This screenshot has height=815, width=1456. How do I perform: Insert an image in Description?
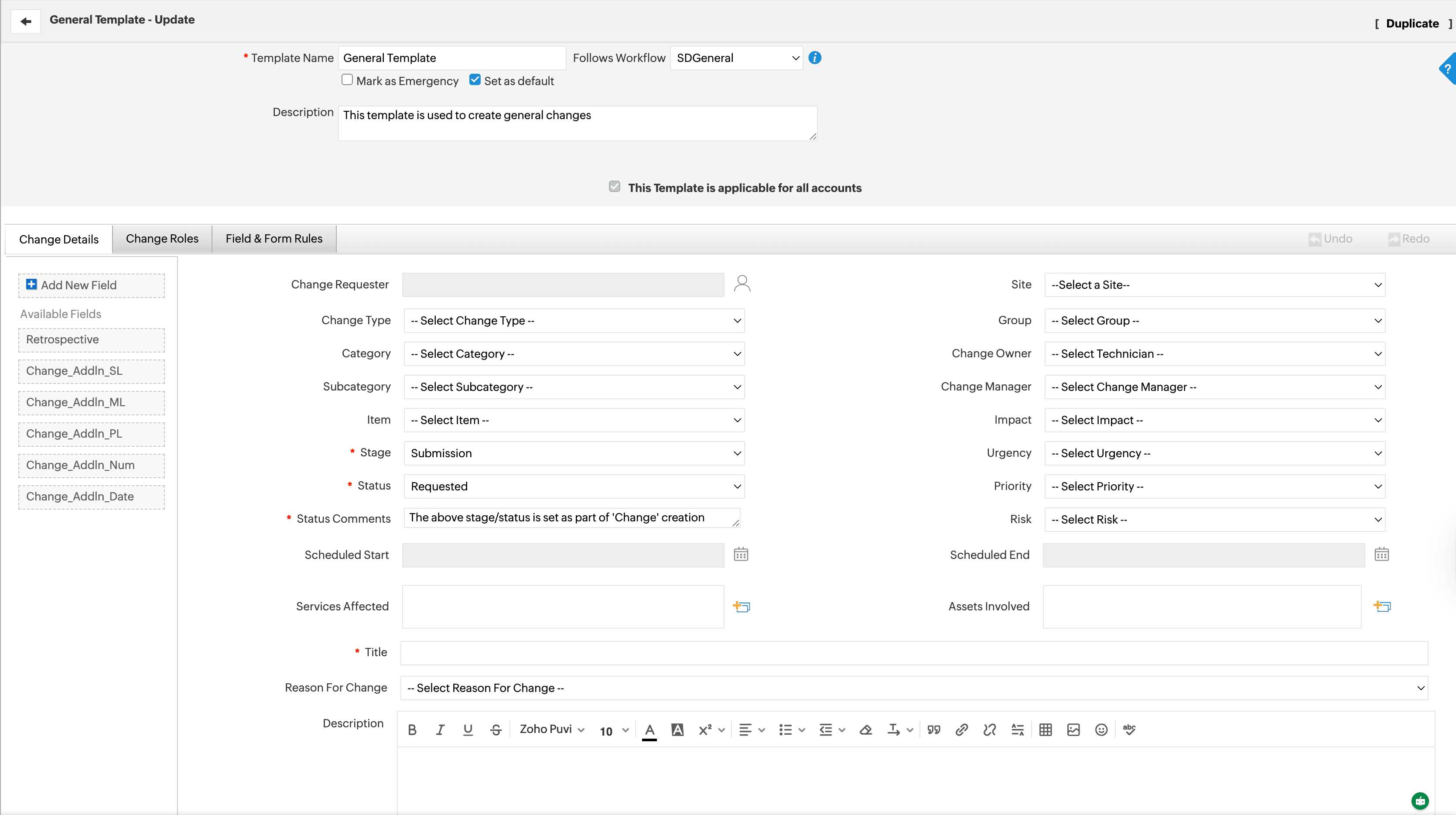click(1073, 729)
